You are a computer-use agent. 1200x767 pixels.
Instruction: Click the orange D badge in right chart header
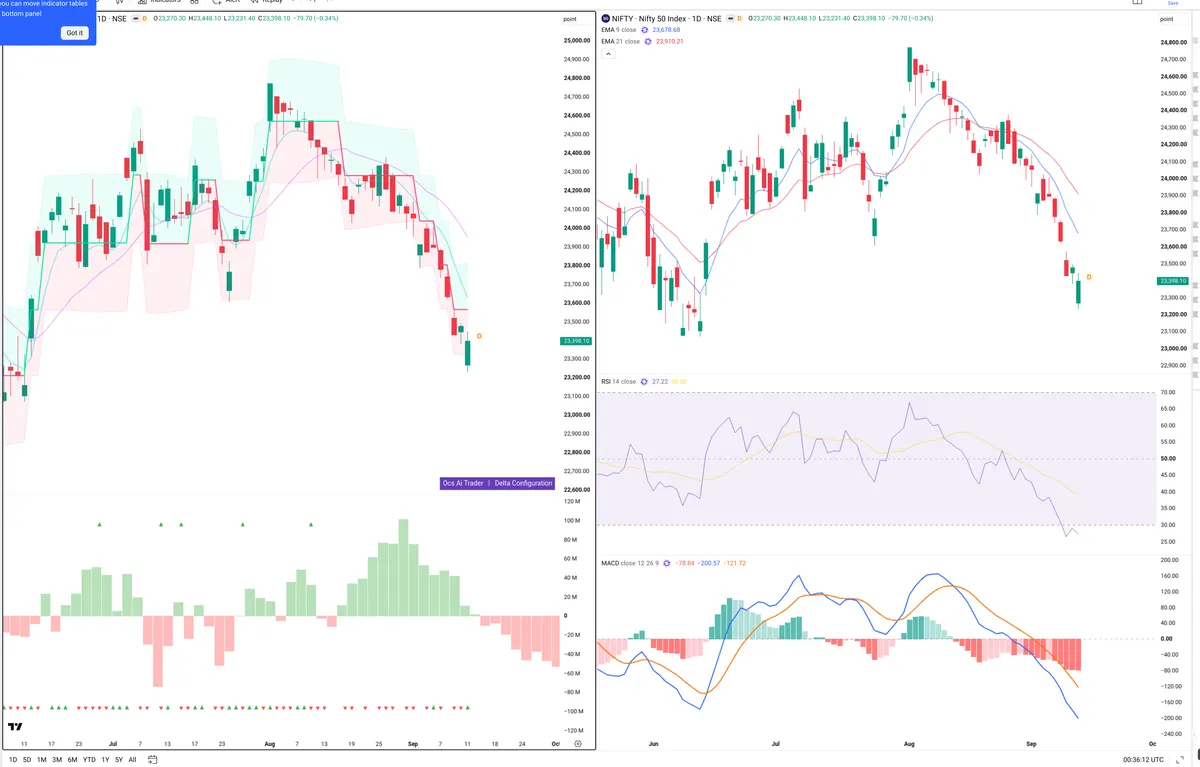coord(739,18)
